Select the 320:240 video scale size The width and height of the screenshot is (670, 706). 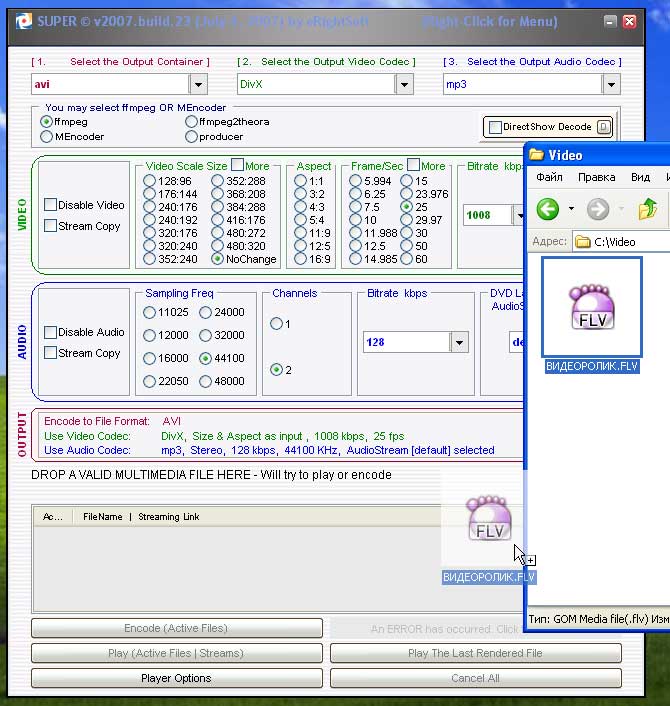point(149,246)
